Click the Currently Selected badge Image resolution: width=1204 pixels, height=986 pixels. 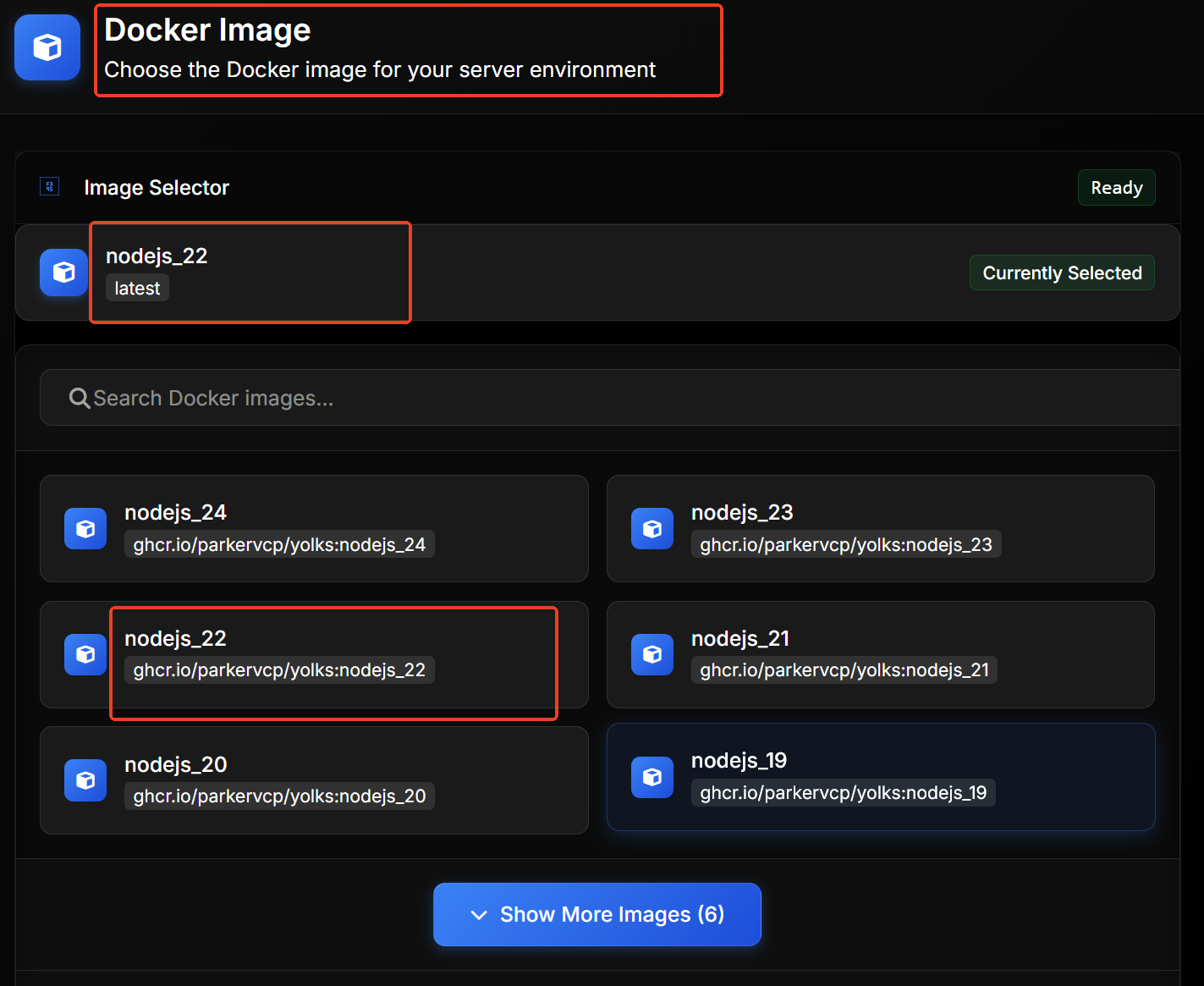click(1062, 273)
